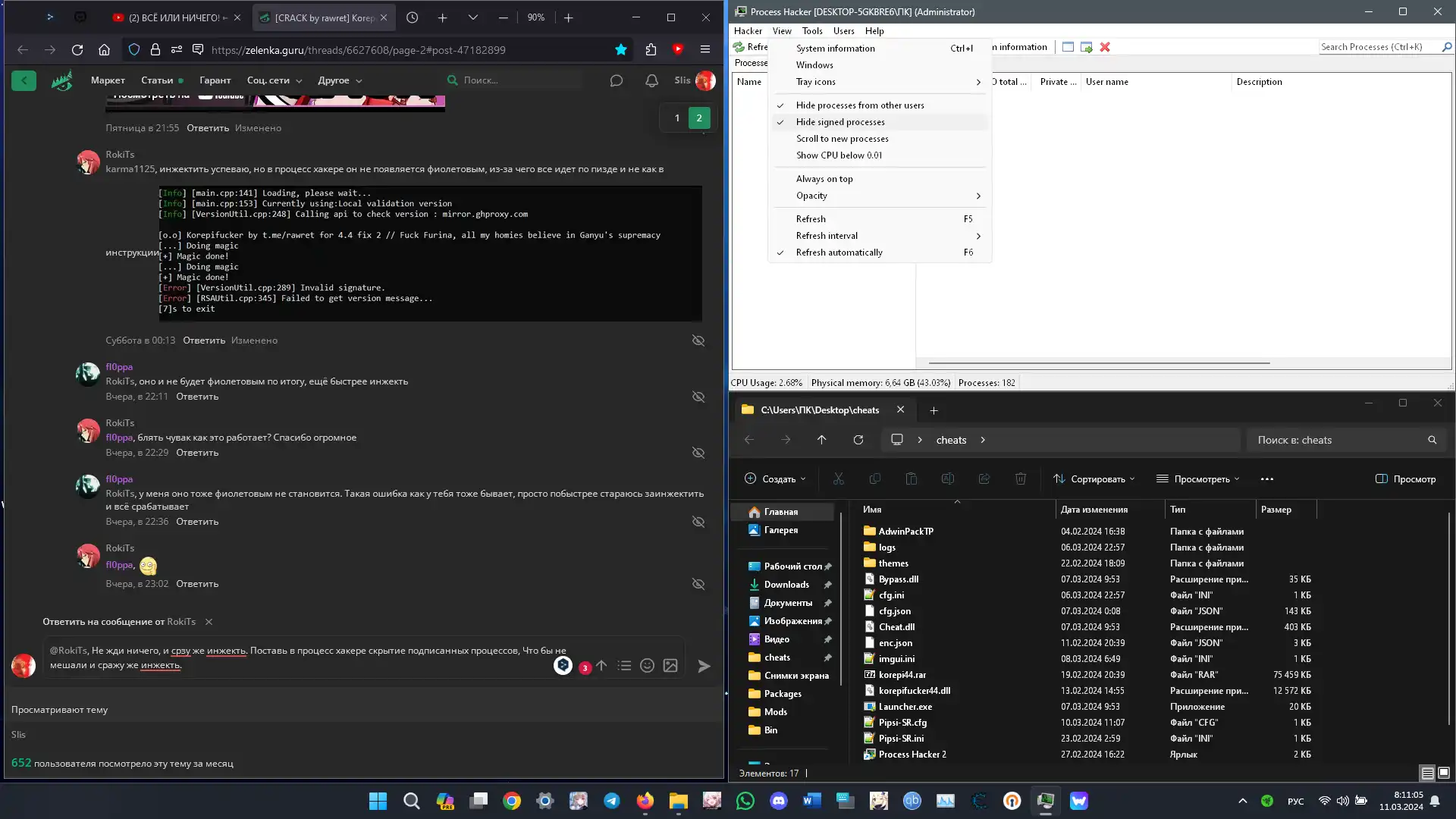
Task: Open Chrome from the taskbar
Action: point(512,801)
